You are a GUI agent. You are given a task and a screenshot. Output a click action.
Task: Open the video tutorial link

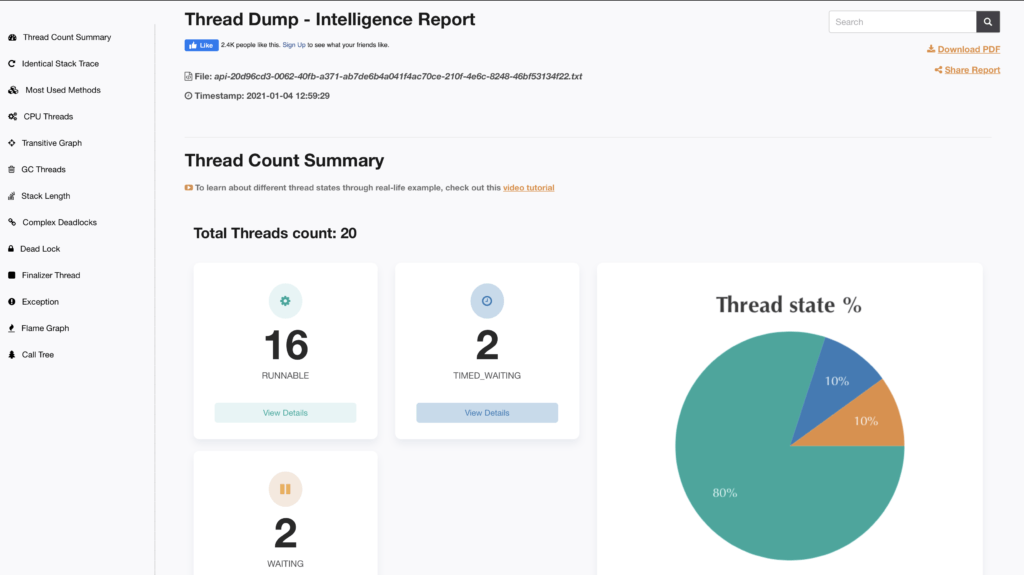(x=528, y=188)
